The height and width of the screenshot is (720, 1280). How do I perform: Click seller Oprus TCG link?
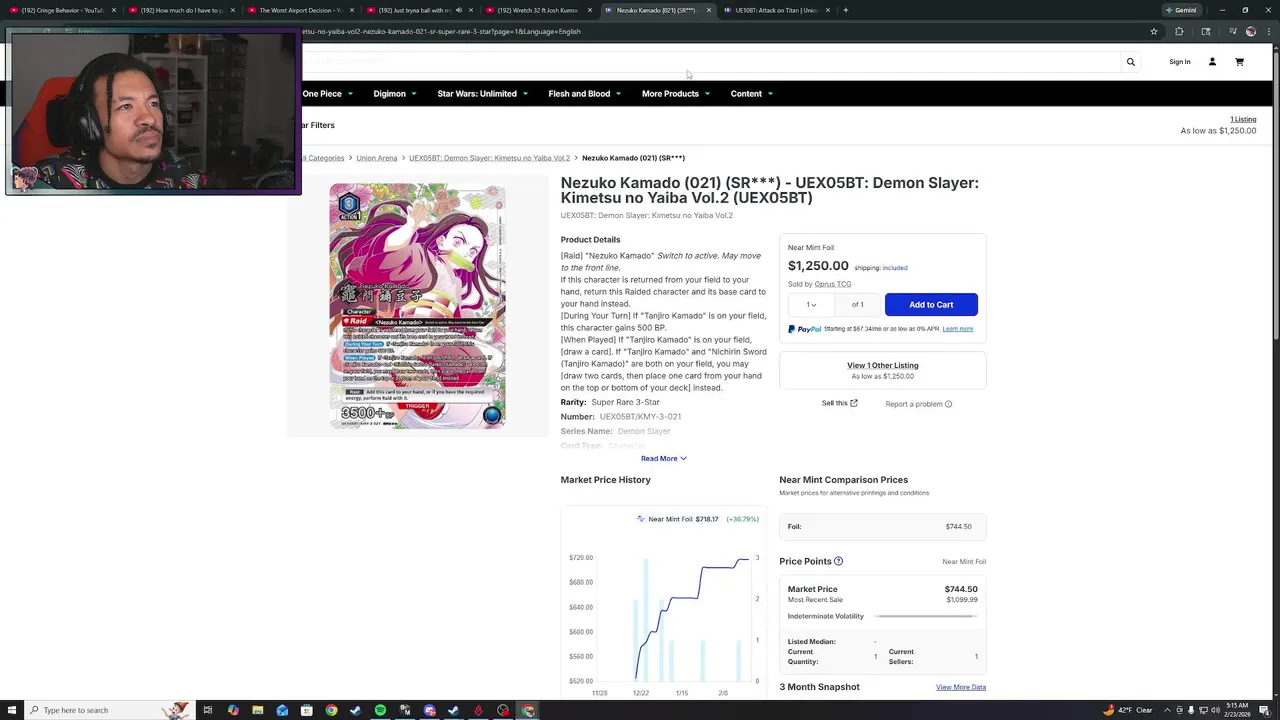[x=833, y=284]
